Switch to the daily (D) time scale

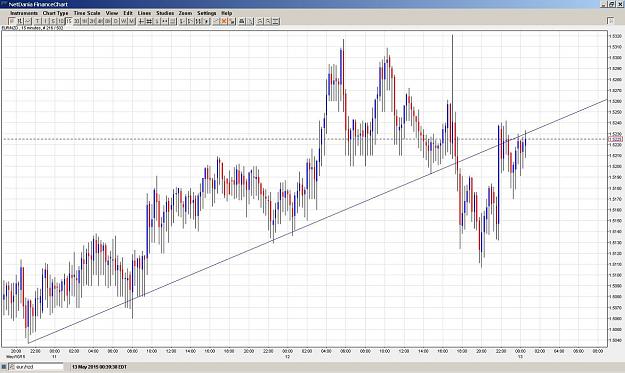point(116,21)
